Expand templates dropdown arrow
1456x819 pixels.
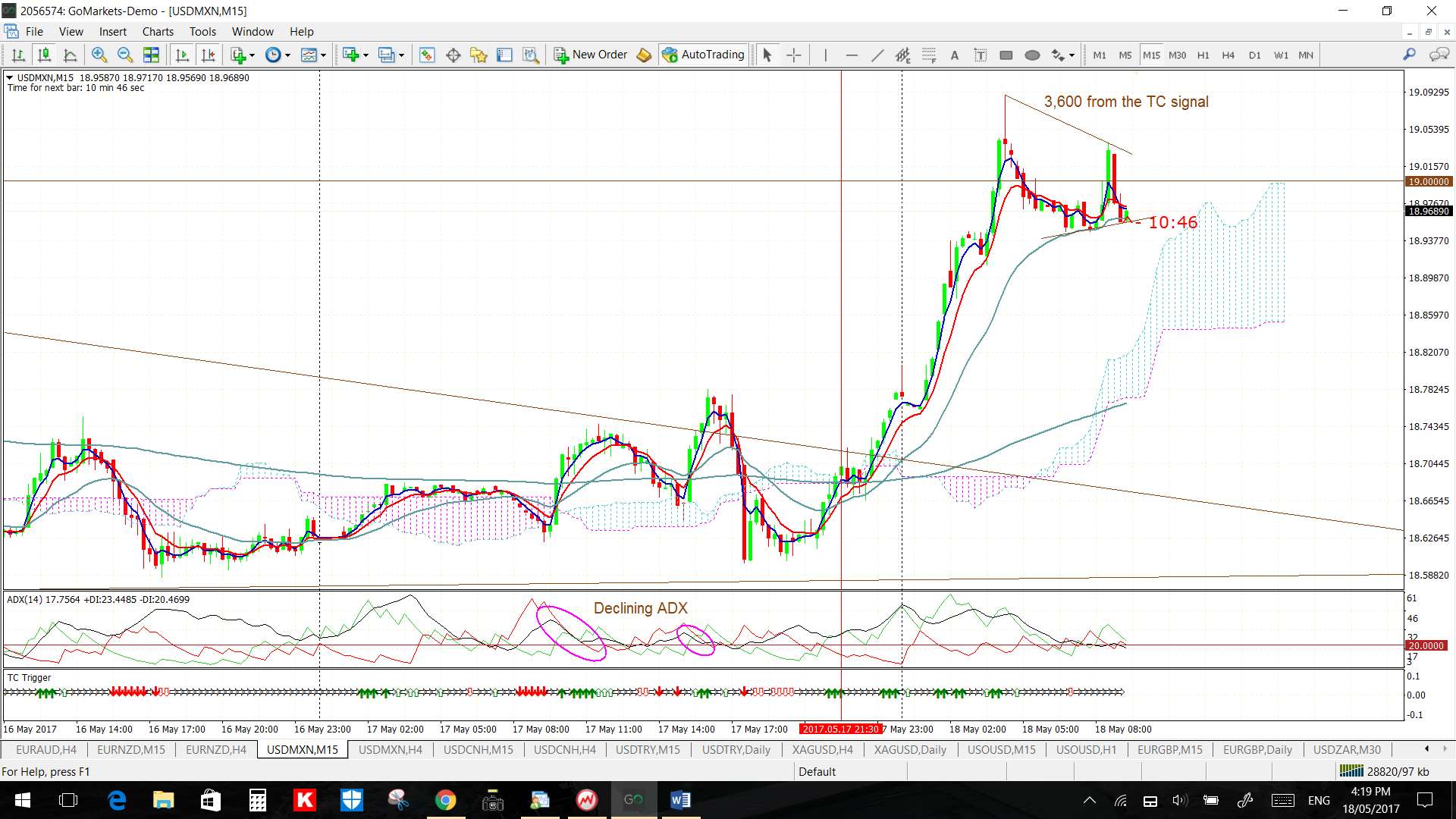[323, 55]
